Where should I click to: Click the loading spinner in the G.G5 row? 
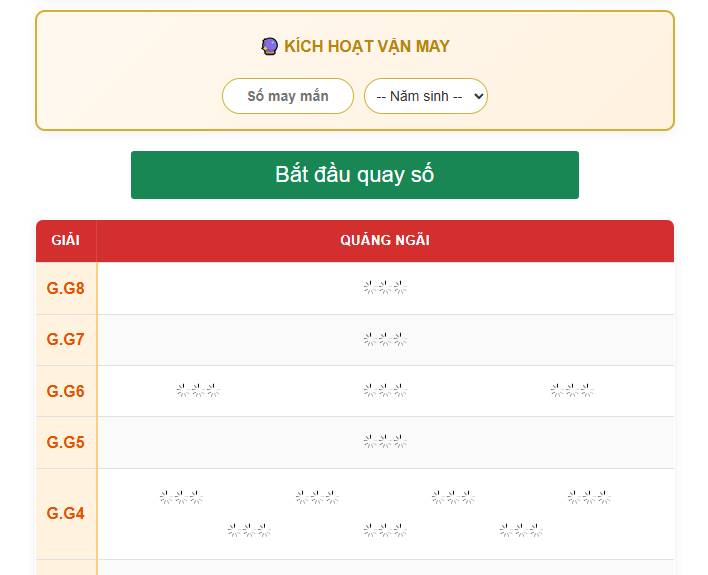[x=385, y=441]
